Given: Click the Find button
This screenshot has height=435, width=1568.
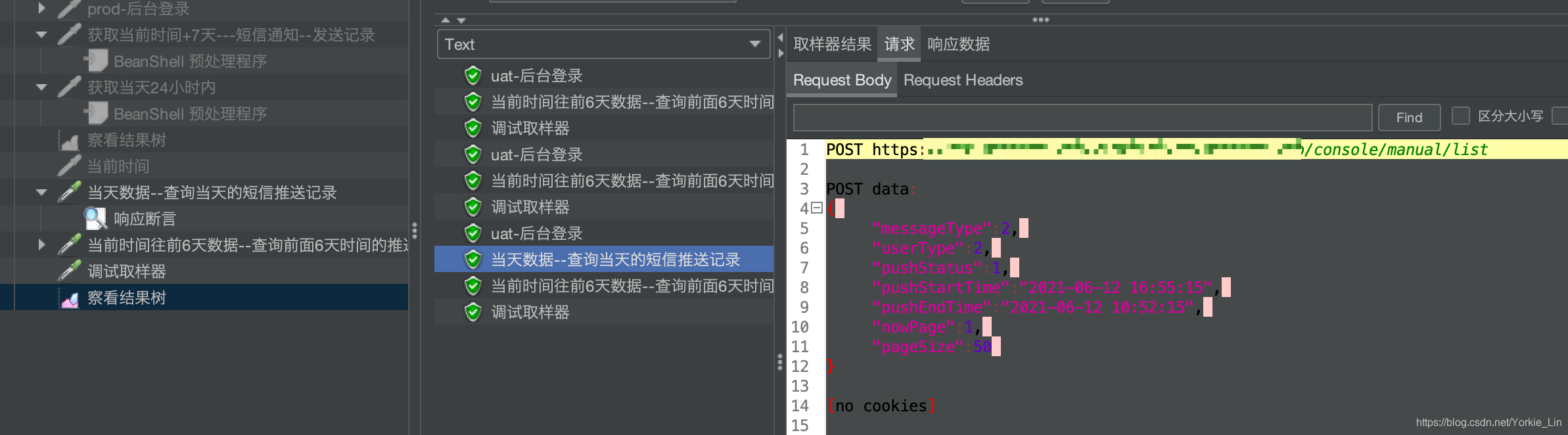Looking at the screenshot, I should pos(1409,118).
